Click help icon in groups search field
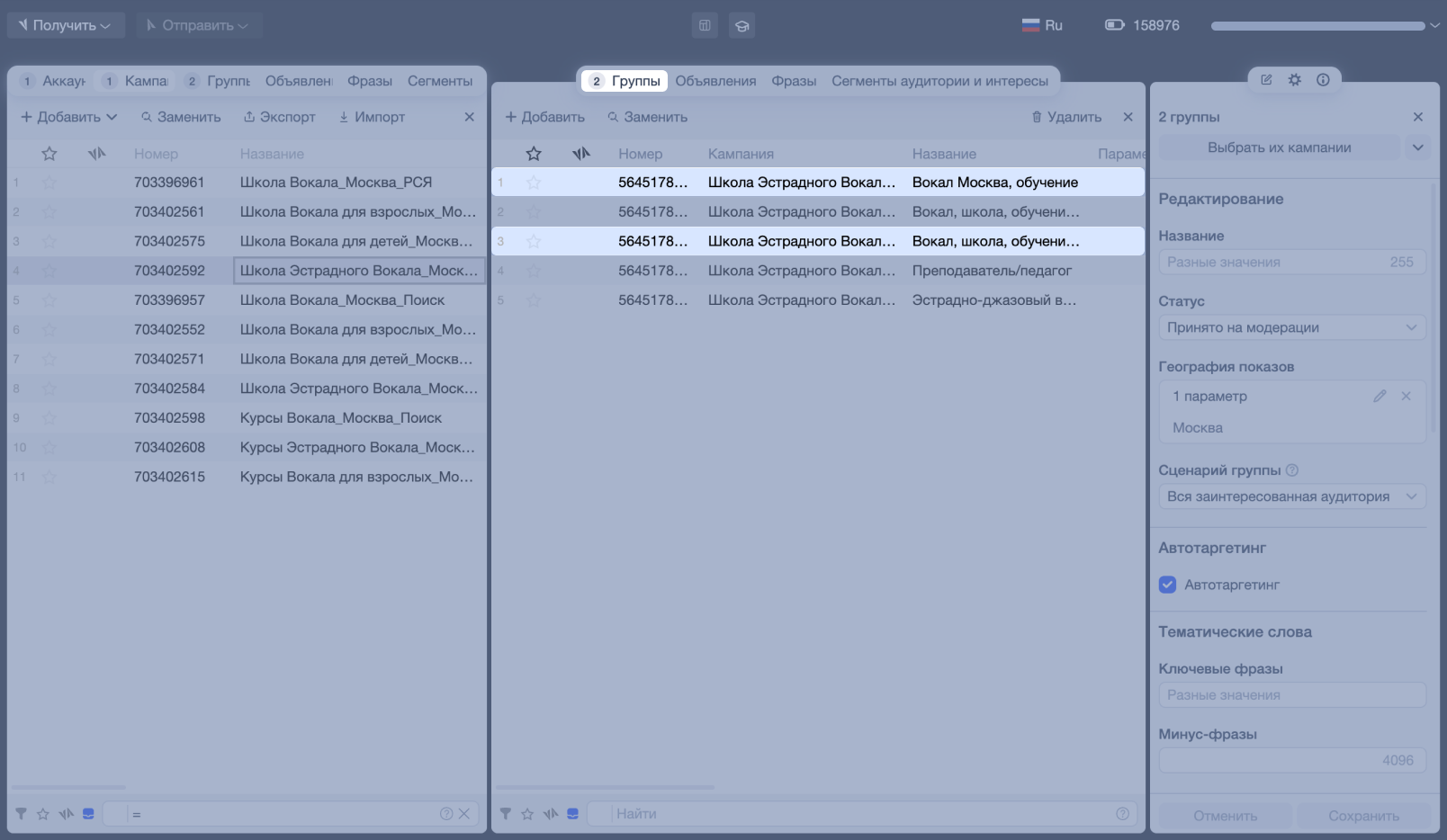This screenshot has height=840, width=1447. pyautogui.click(x=1123, y=814)
